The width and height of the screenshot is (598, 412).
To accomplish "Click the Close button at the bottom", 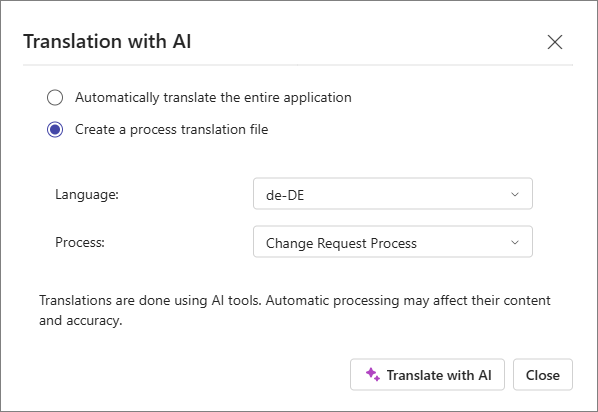I will pyautogui.click(x=543, y=375).
